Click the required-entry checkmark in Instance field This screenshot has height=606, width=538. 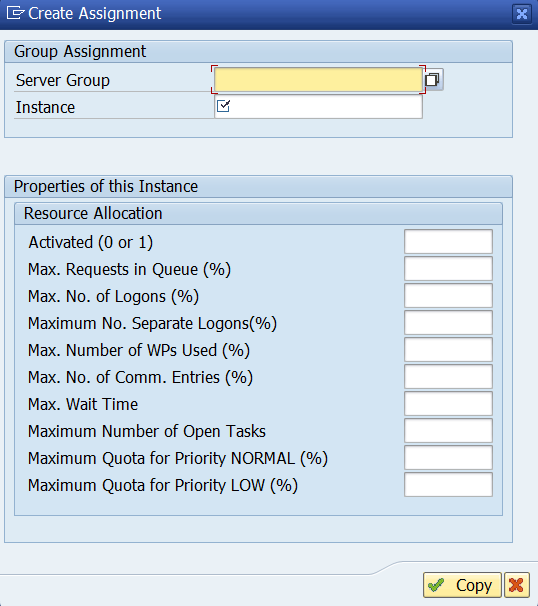point(223,106)
